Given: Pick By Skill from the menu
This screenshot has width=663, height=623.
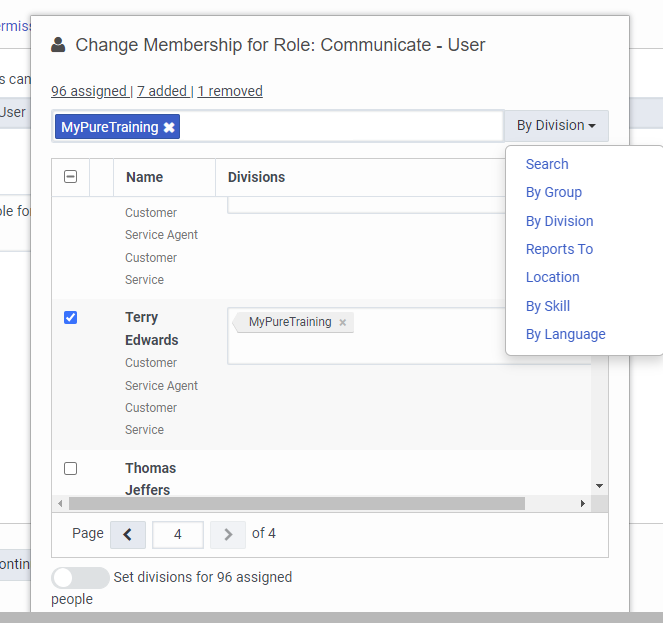Looking at the screenshot, I should click(548, 306).
